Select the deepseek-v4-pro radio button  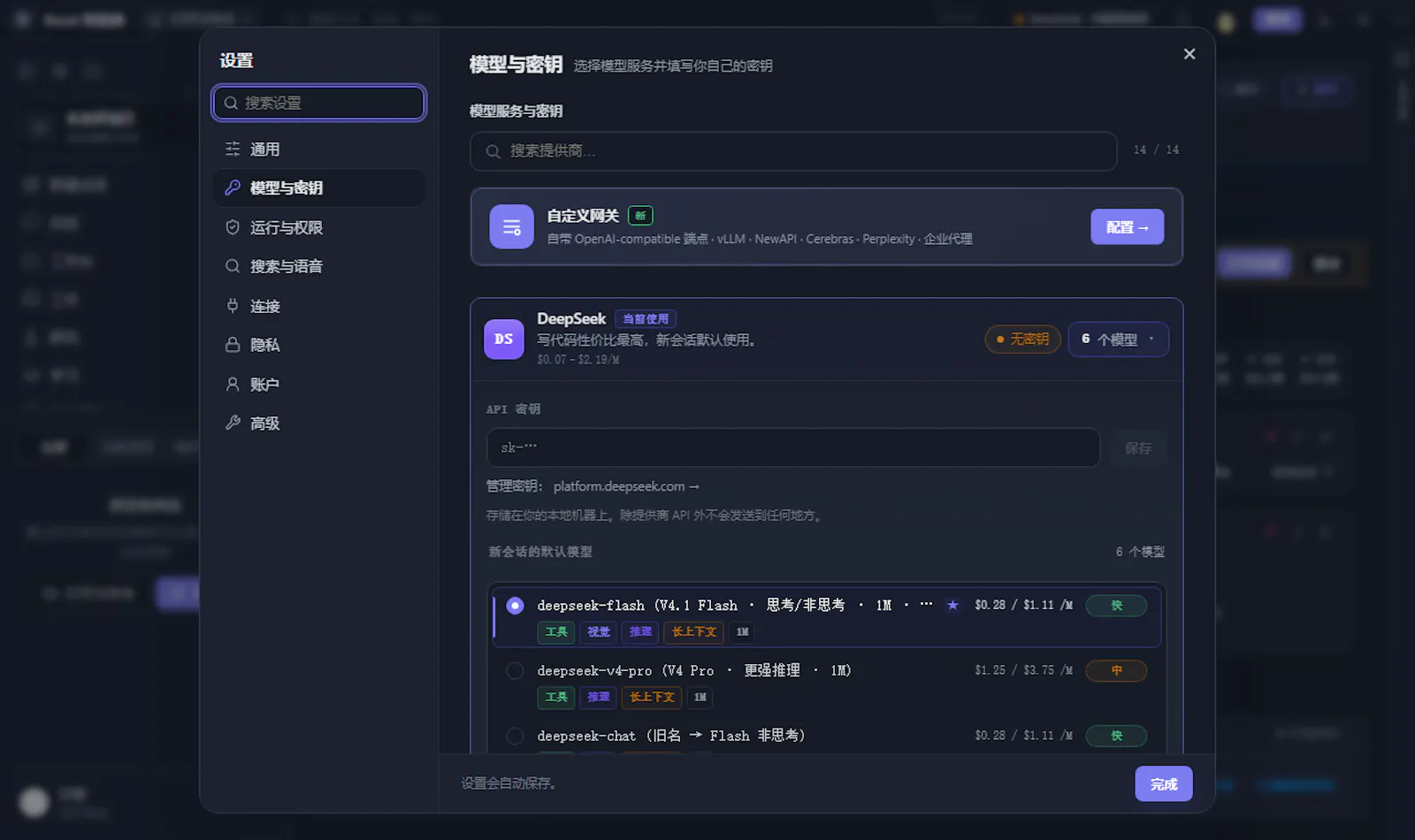point(515,671)
